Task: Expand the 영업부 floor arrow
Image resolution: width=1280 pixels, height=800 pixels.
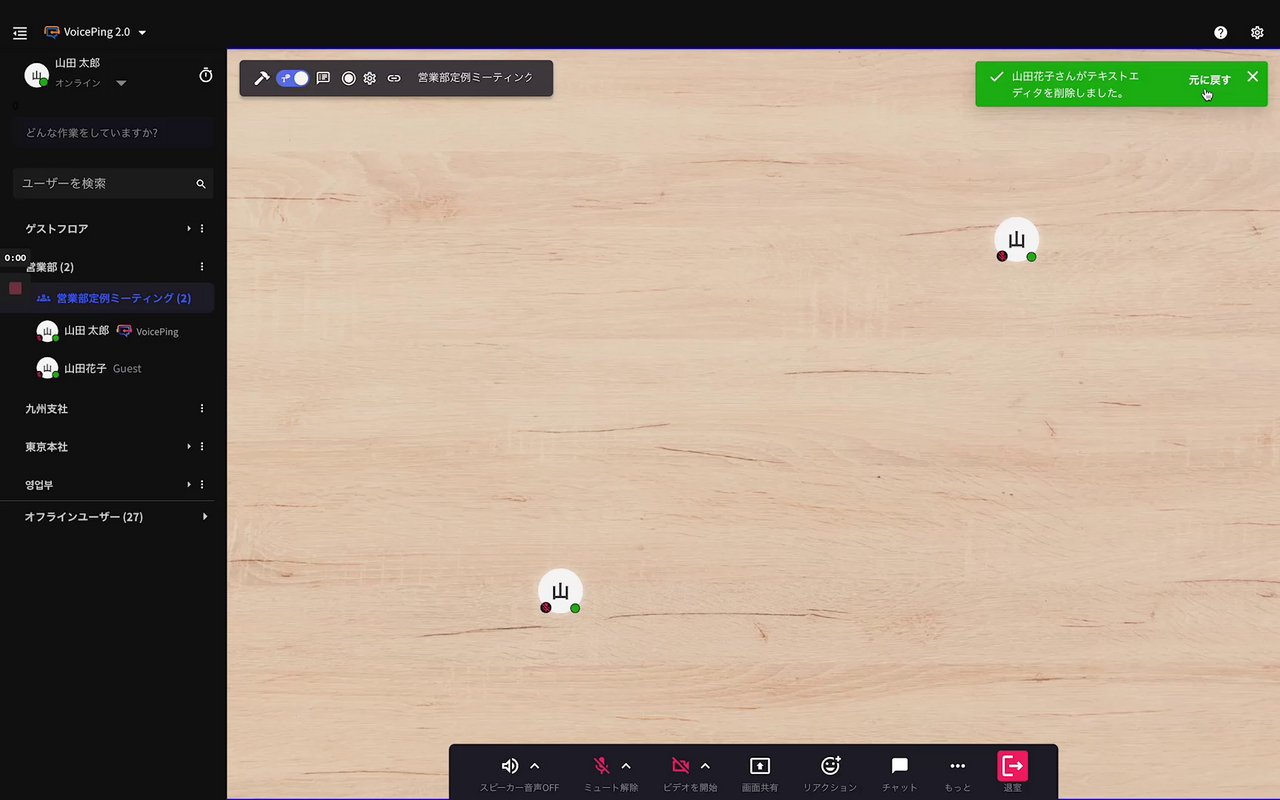Action: pyautogui.click(x=189, y=485)
